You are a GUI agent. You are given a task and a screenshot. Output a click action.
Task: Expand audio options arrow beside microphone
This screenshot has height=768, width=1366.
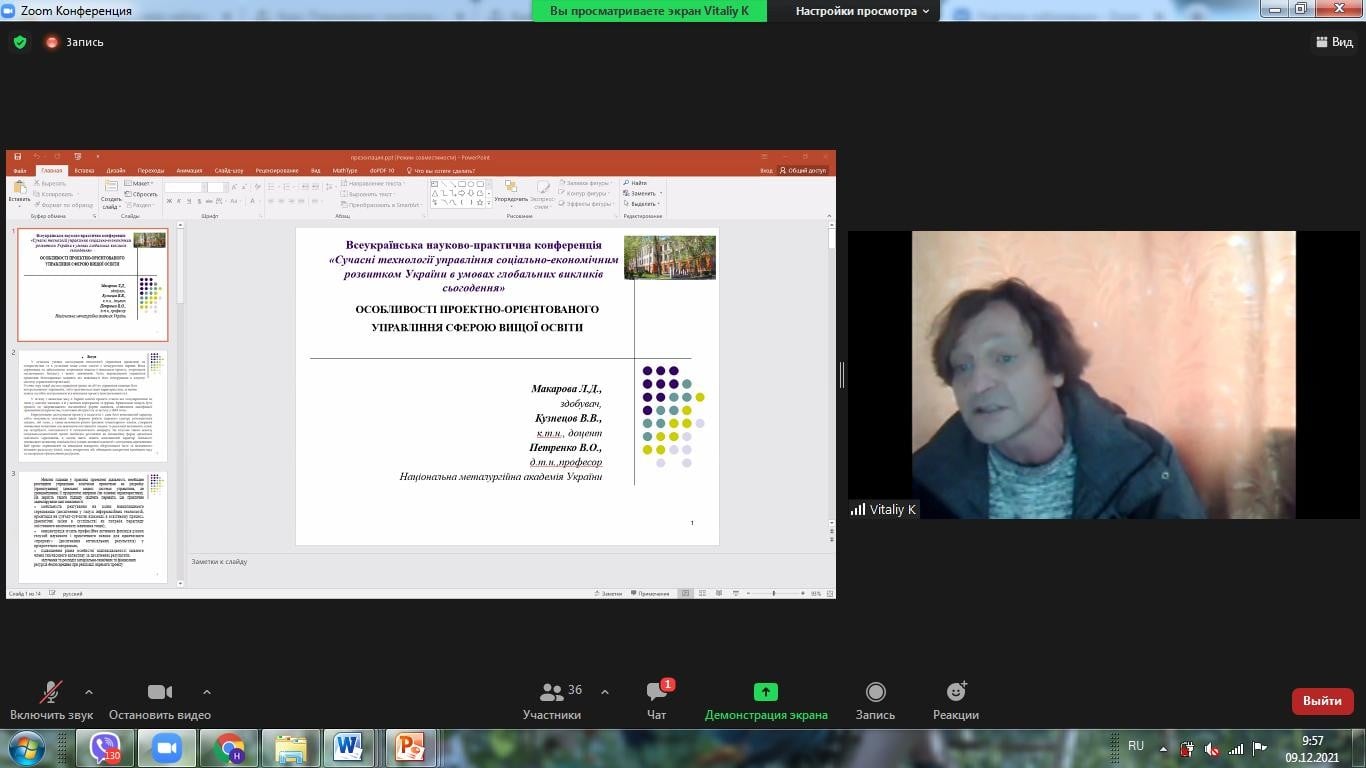tap(89, 692)
